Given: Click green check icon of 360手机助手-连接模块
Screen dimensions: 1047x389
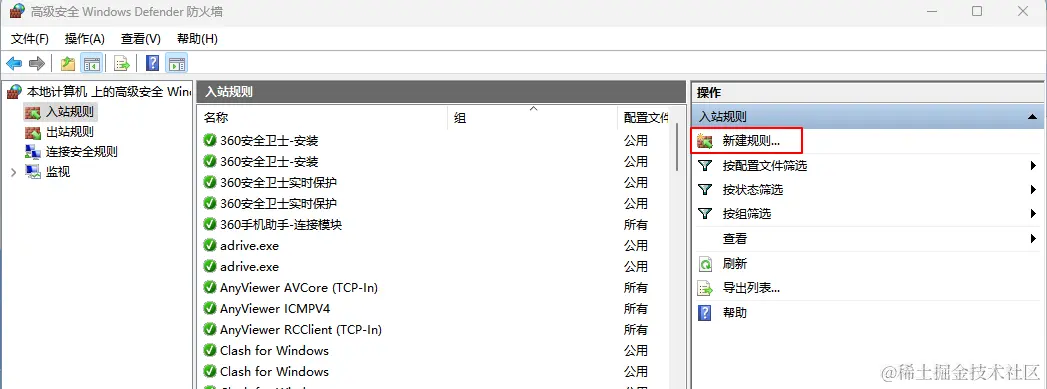Looking at the screenshot, I should pyautogui.click(x=210, y=224).
